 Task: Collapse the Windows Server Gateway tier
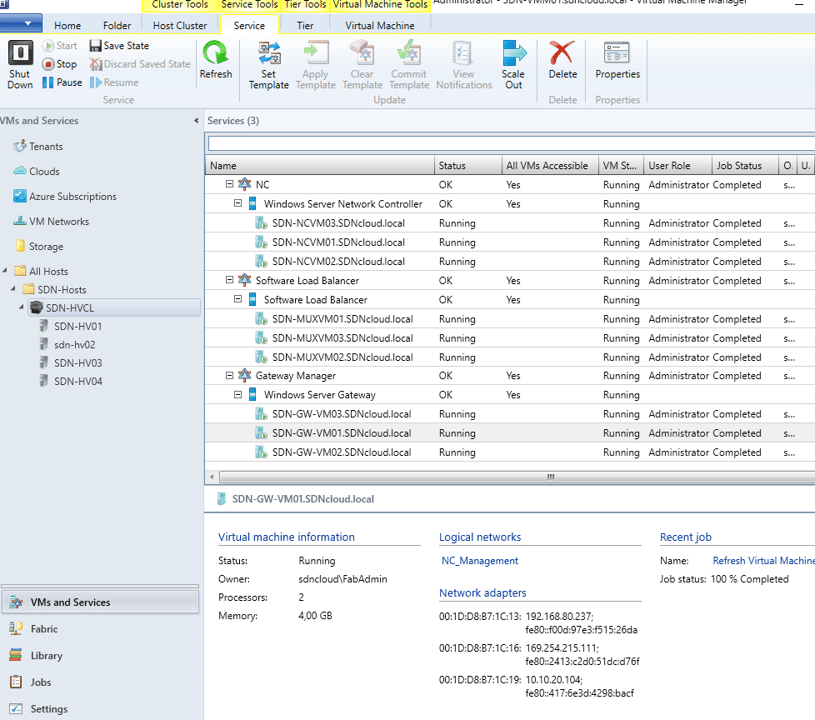click(x=238, y=394)
